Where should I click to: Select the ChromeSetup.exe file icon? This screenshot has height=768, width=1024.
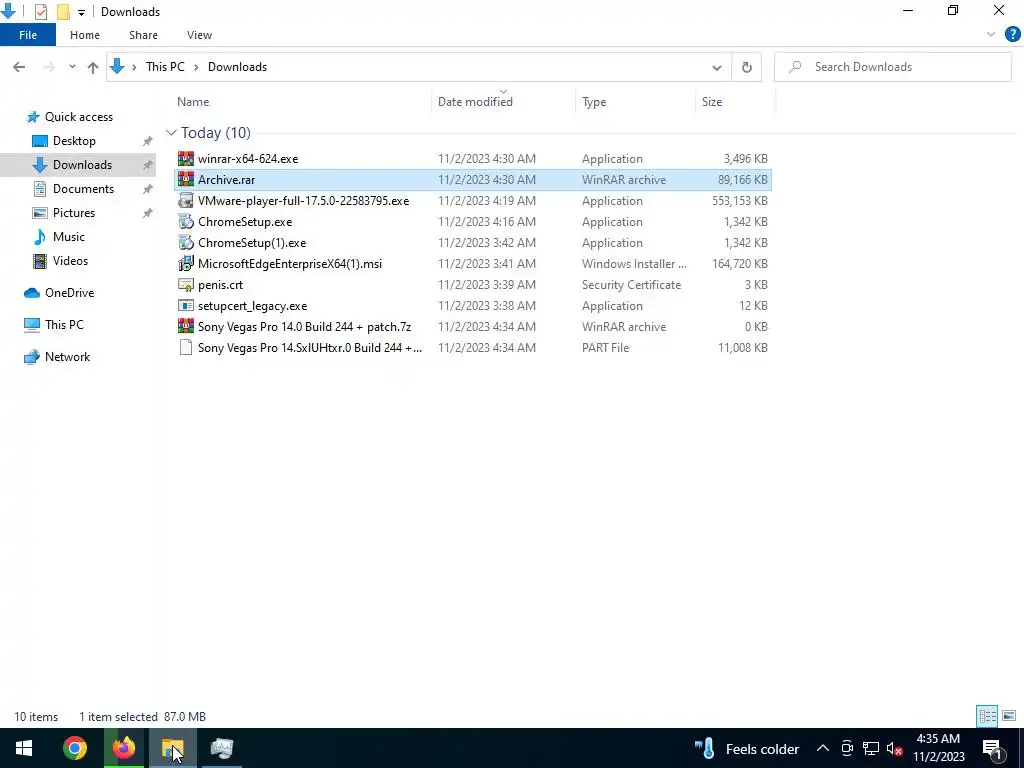tap(186, 222)
